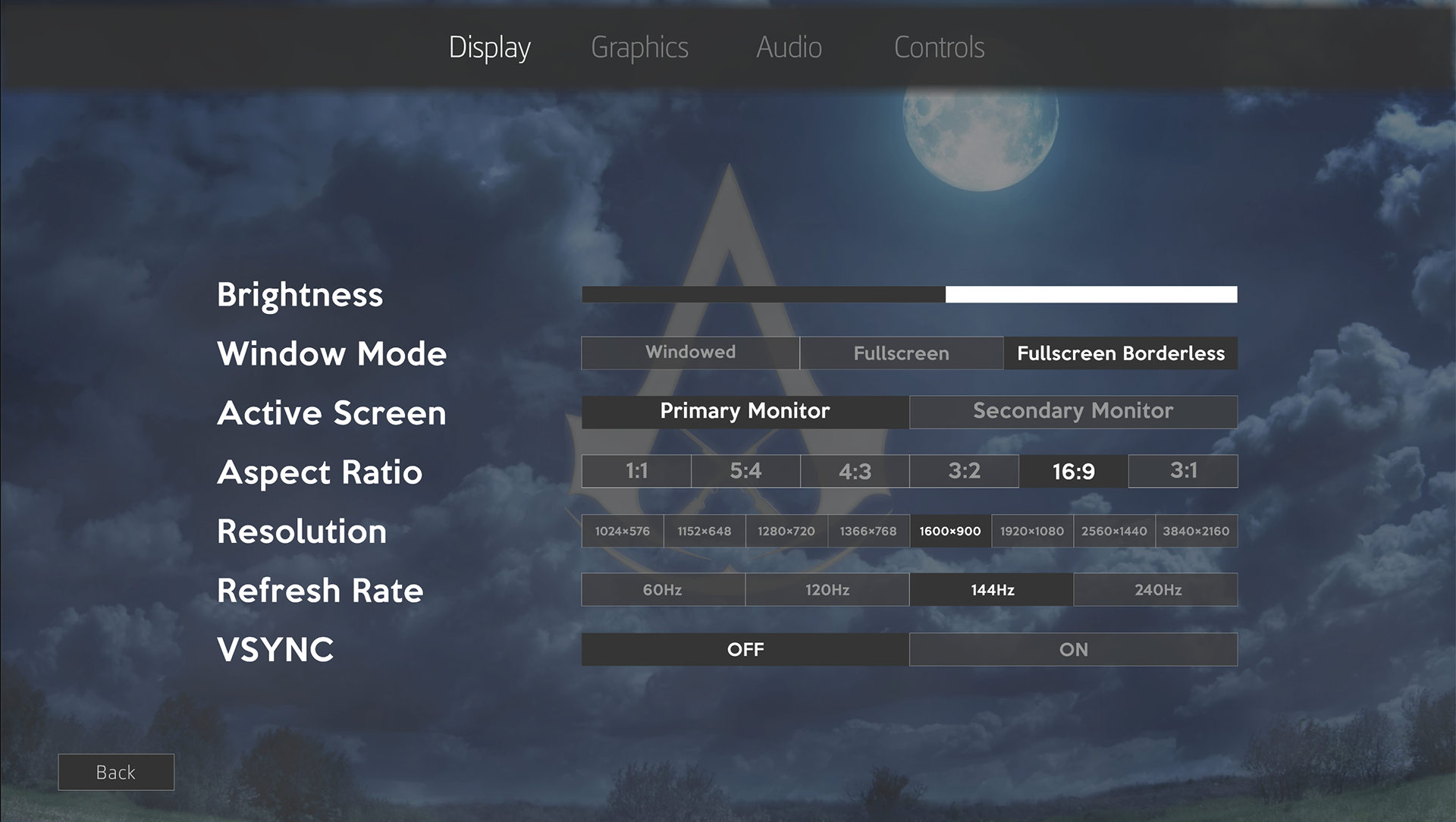
Task: Open the Display tab
Action: click(x=489, y=48)
